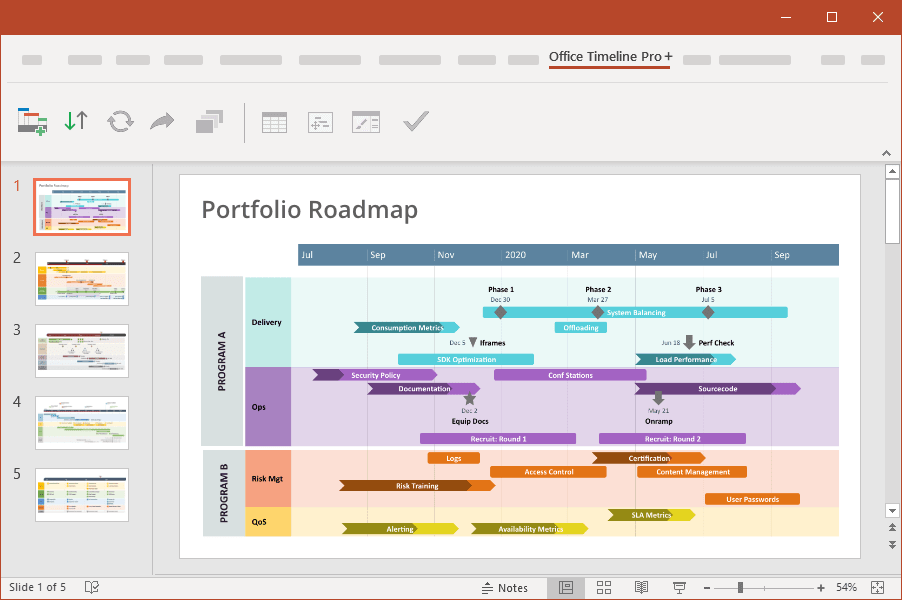Open the Style edit icon on the toolbar
The image size is (902, 600).
point(365,121)
